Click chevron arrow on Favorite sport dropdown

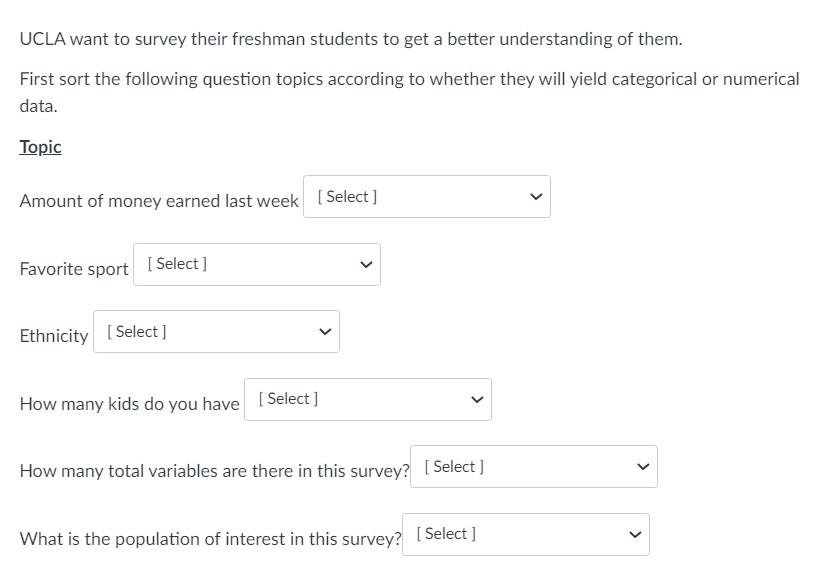click(366, 265)
